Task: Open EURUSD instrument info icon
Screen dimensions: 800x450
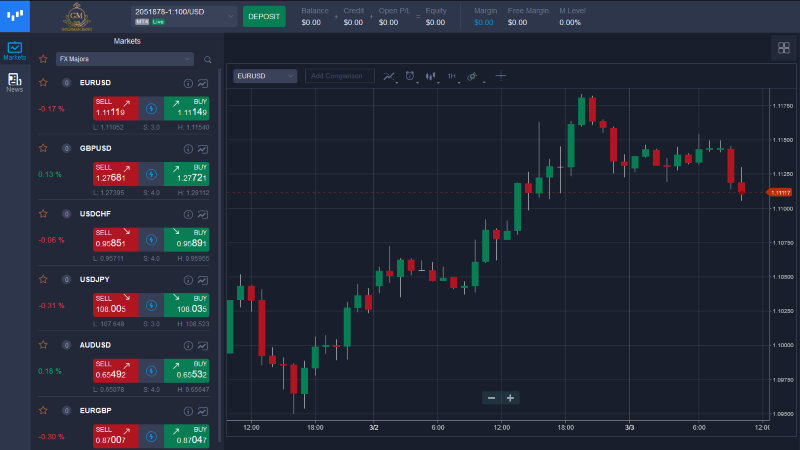Action: (188, 82)
